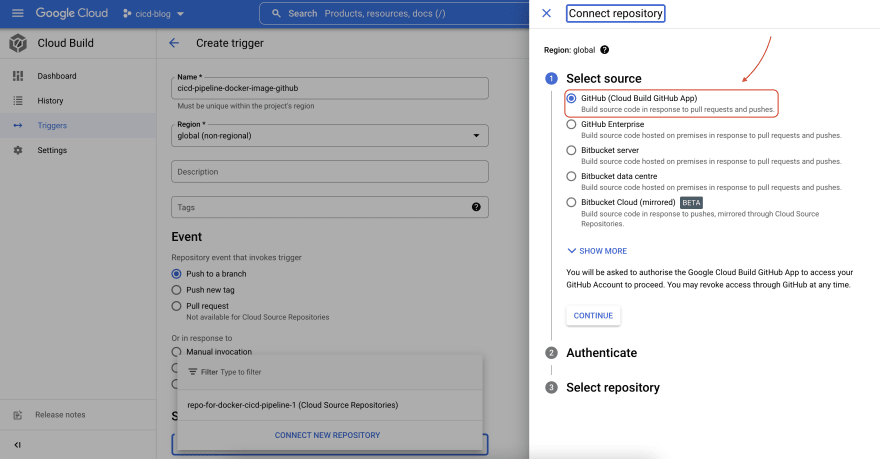Viewport: 880px width, 459px height.
Task: Click the Description input field
Action: tap(329, 172)
